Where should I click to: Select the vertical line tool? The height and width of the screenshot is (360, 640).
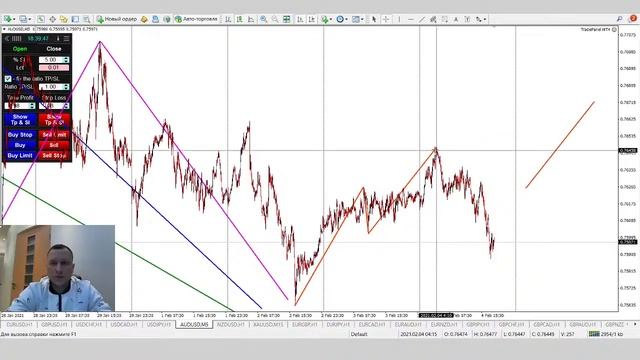click(x=399, y=19)
